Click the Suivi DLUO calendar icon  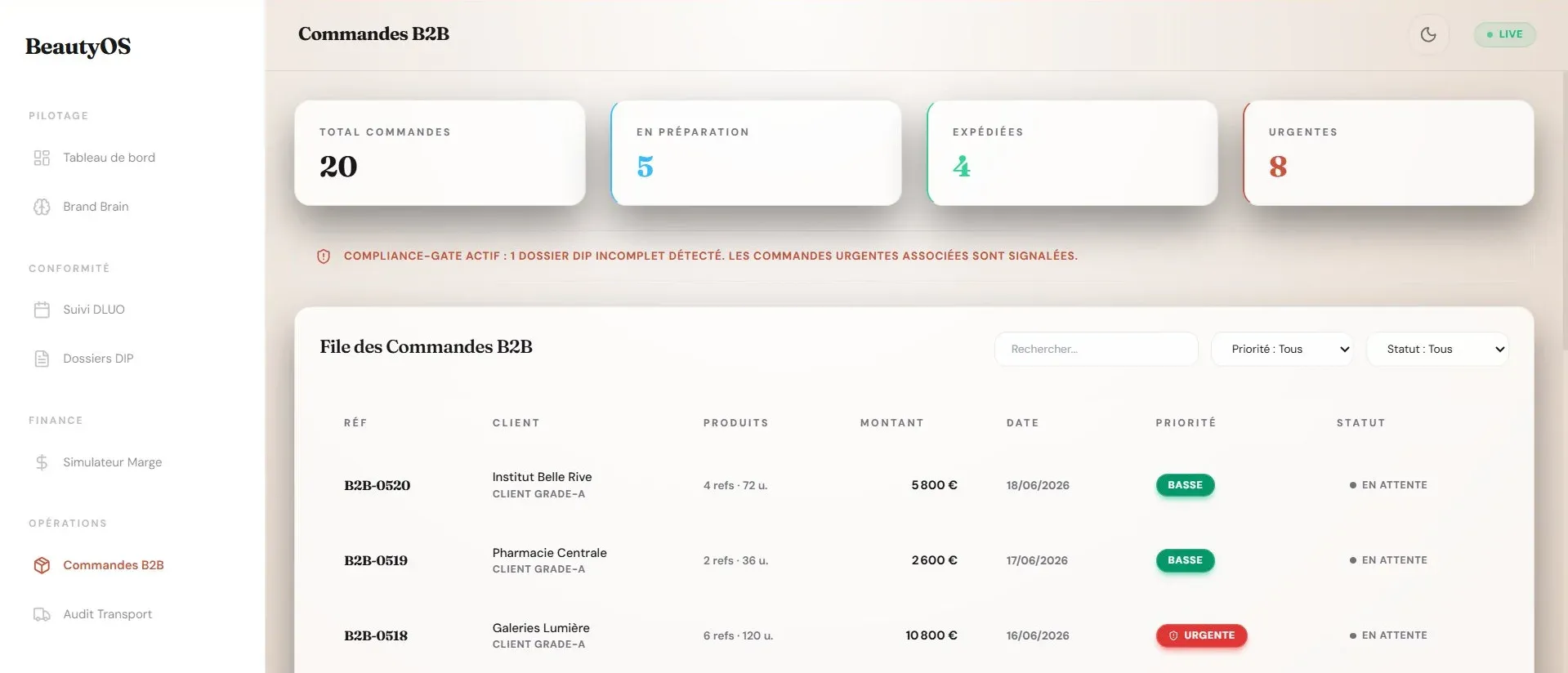click(x=42, y=310)
